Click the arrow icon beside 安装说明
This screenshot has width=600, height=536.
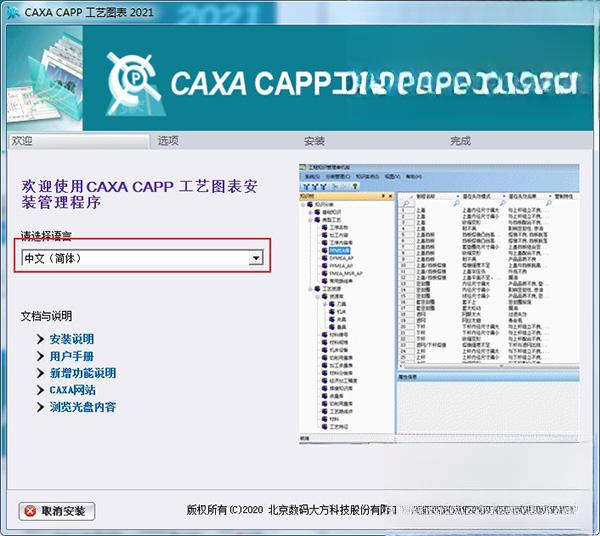point(41,339)
